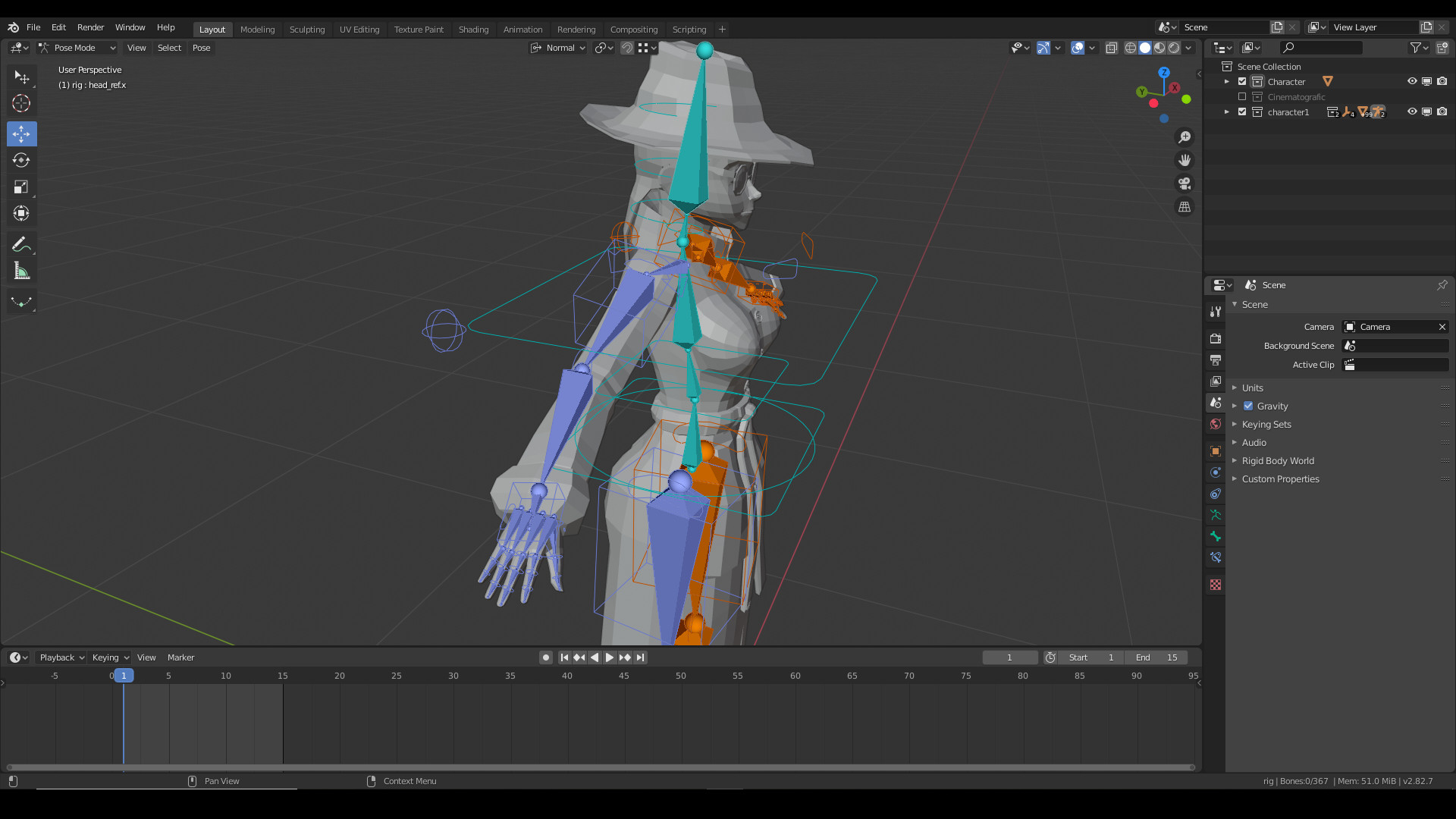
Task: Select the Transform tool
Action: [21, 214]
